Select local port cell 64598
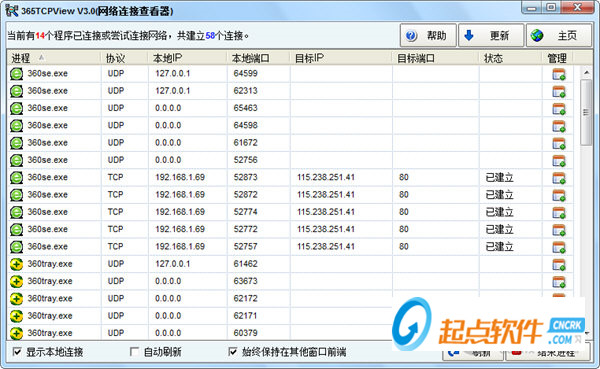 (x=245, y=125)
